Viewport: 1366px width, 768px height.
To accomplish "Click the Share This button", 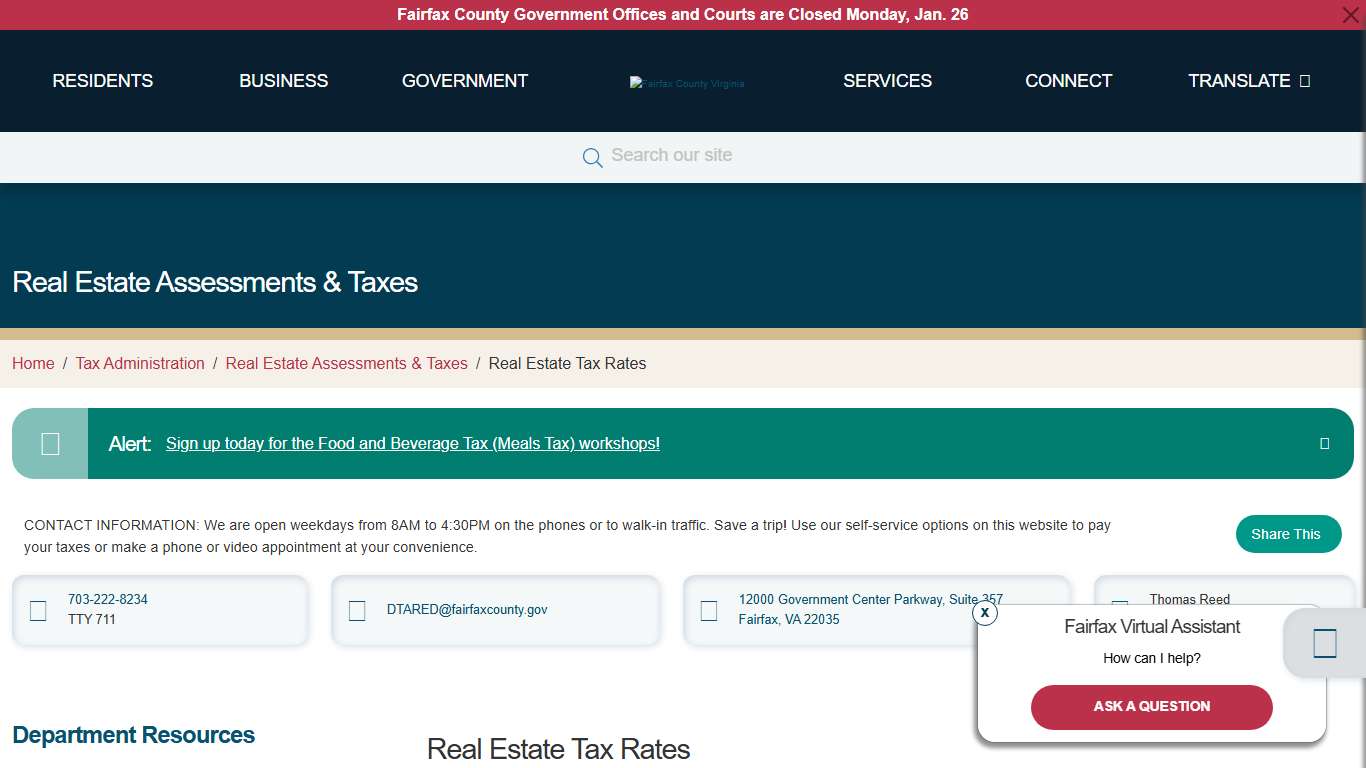I will click(1288, 534).
